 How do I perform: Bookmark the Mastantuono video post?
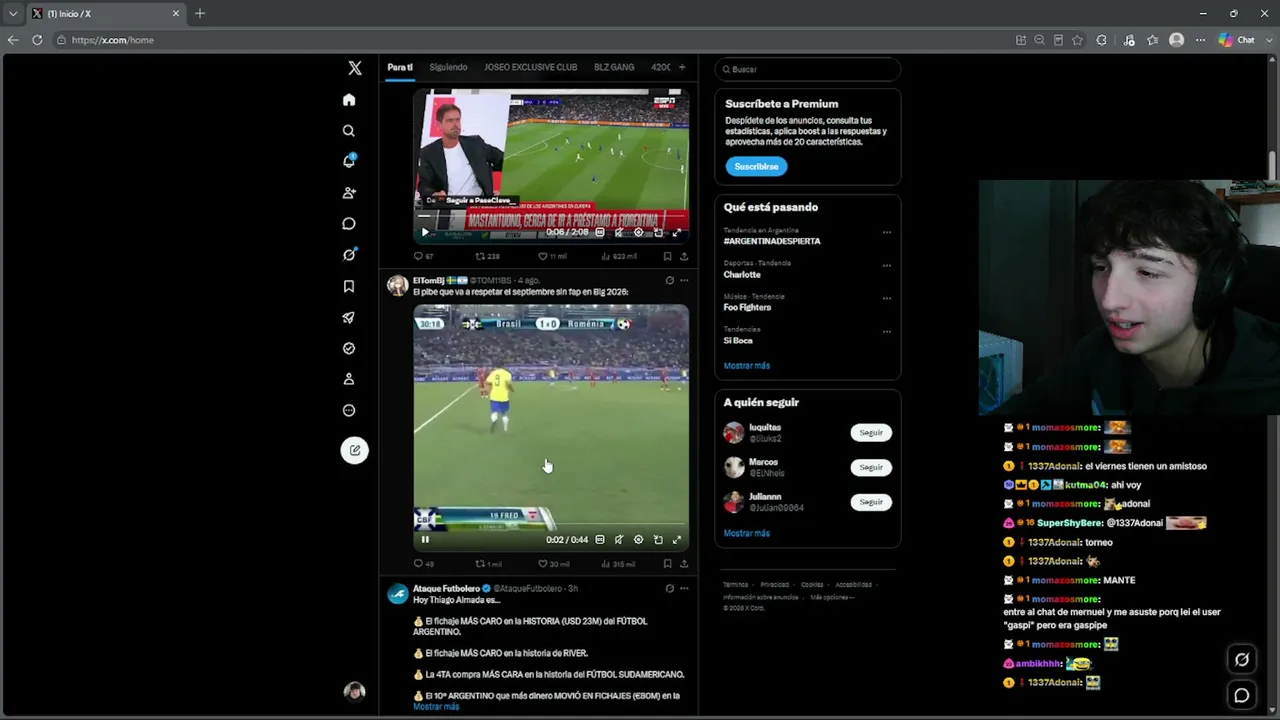coord(667,256)
